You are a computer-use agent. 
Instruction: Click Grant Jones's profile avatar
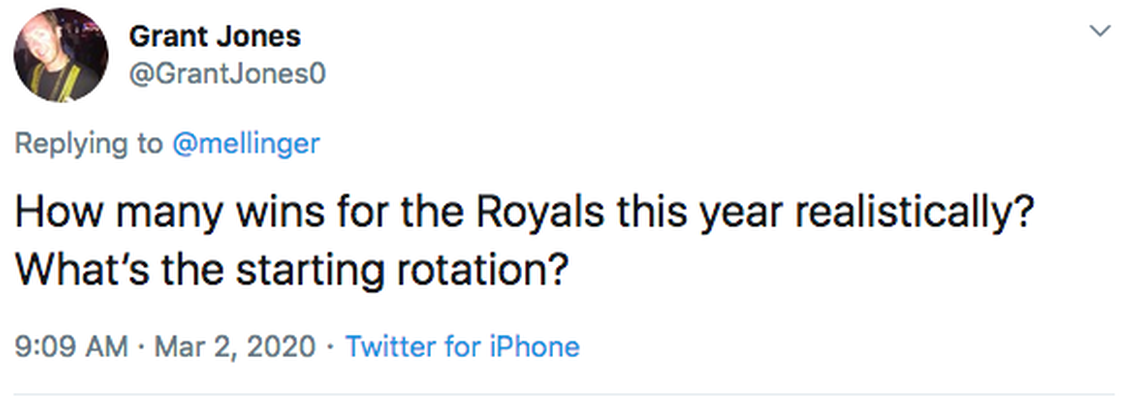(60, 55)
